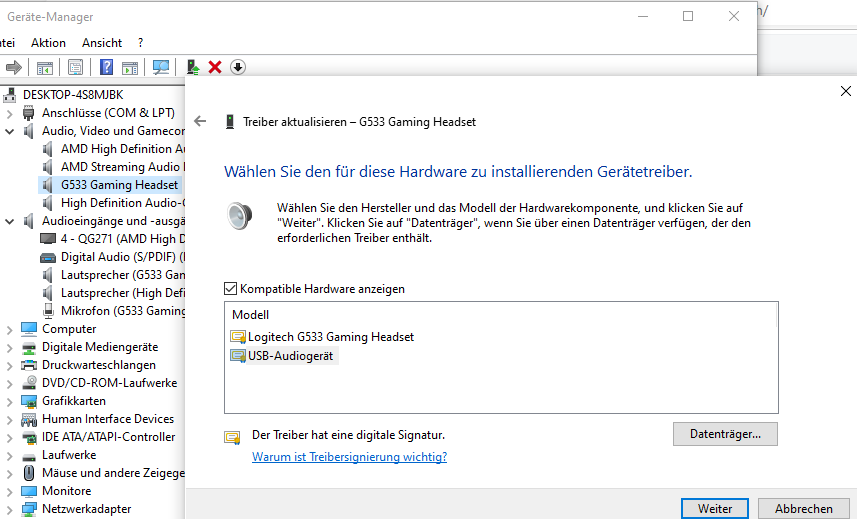
Task: Toggle Kompatible Hardware anzeigen checkbox
Action: coord(231,288)
